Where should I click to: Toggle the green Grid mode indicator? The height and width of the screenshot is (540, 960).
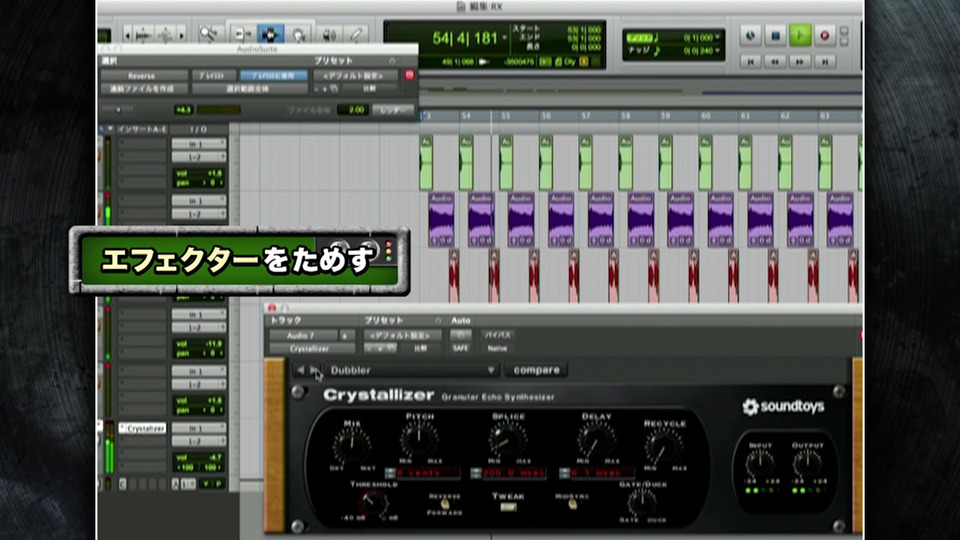pos(639,37)
